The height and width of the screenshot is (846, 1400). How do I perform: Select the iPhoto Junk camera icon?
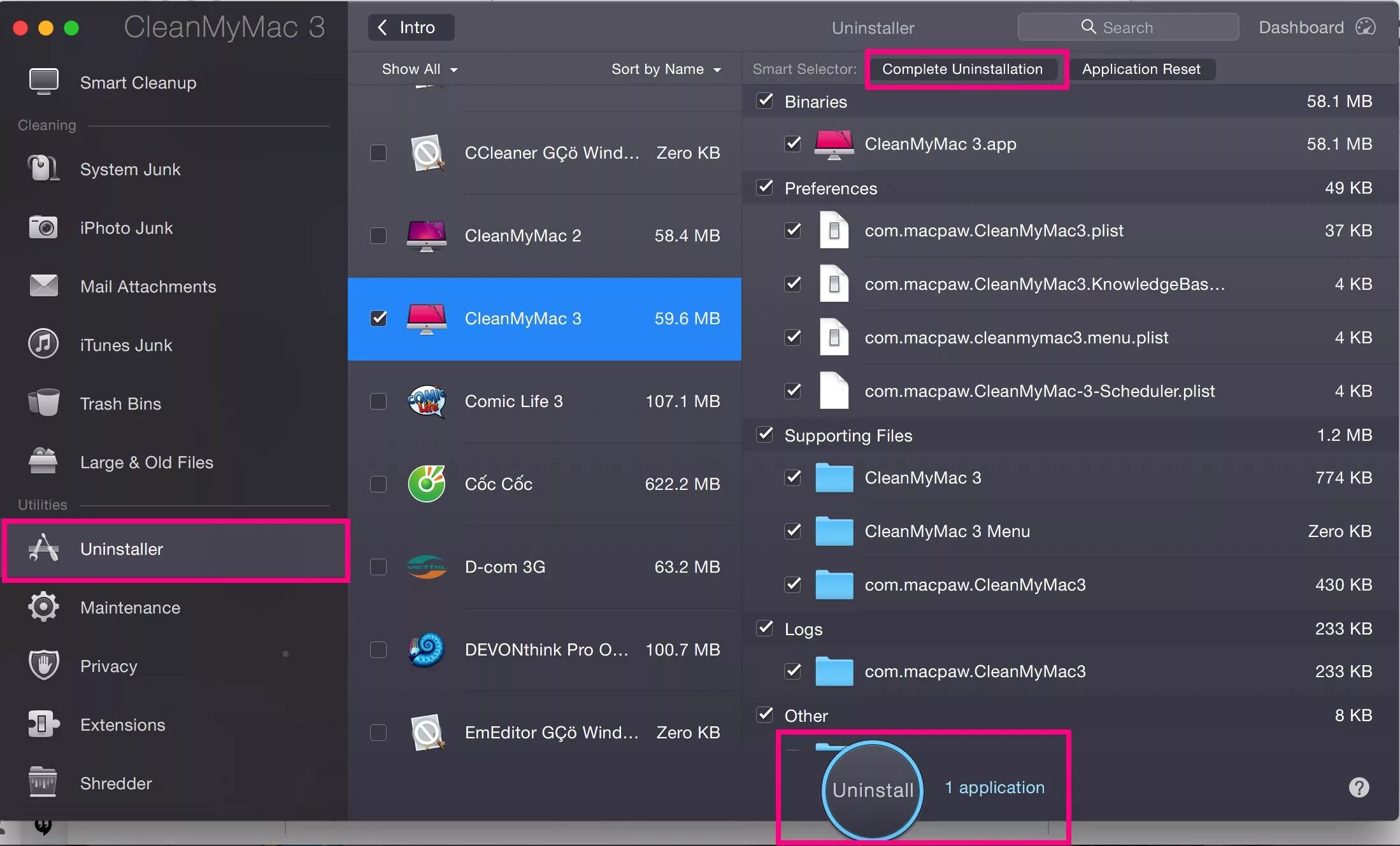[x=43, y=227]
